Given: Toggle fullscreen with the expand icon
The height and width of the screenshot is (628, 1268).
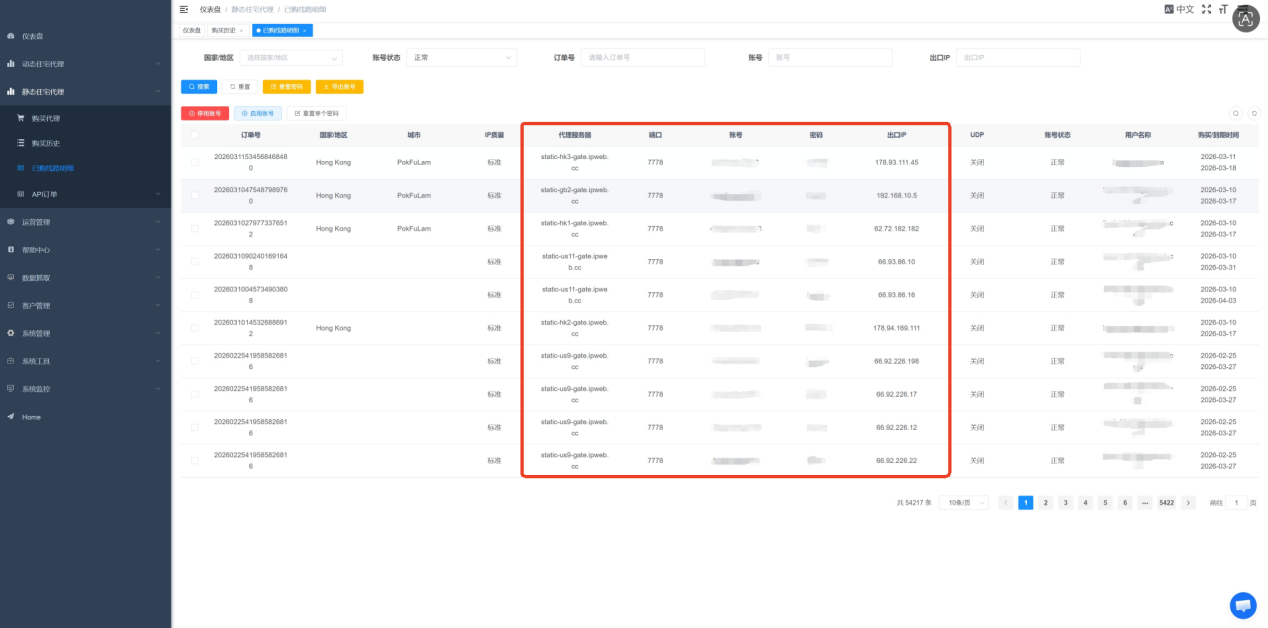Looking at the screenshot, I should point(1206,9).
